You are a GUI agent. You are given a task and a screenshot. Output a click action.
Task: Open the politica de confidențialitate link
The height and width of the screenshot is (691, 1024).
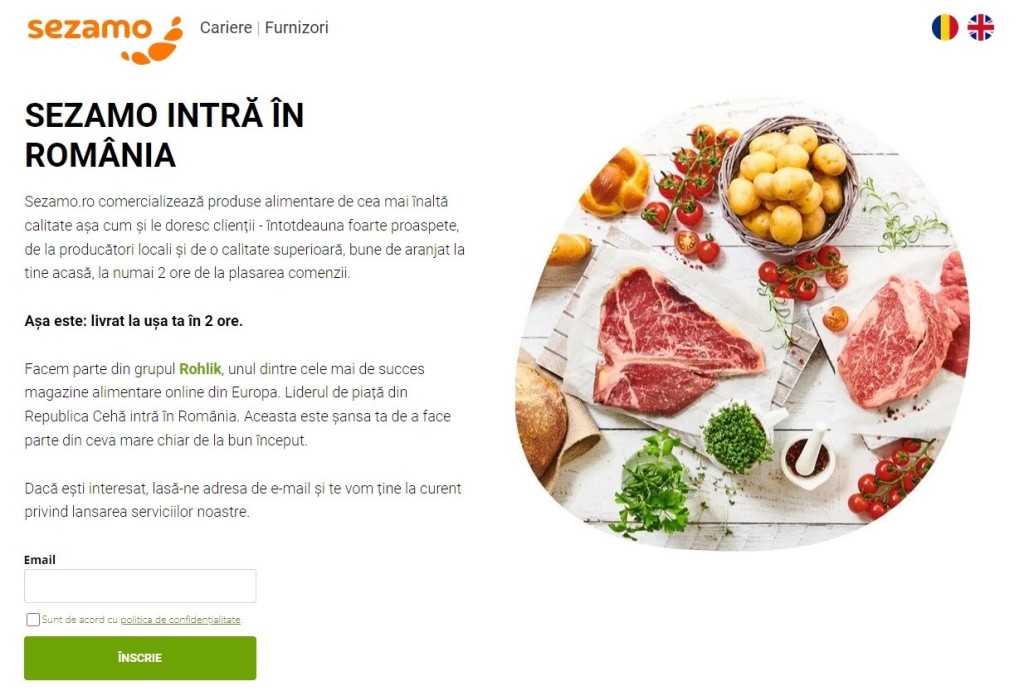(x=180, y=619)
